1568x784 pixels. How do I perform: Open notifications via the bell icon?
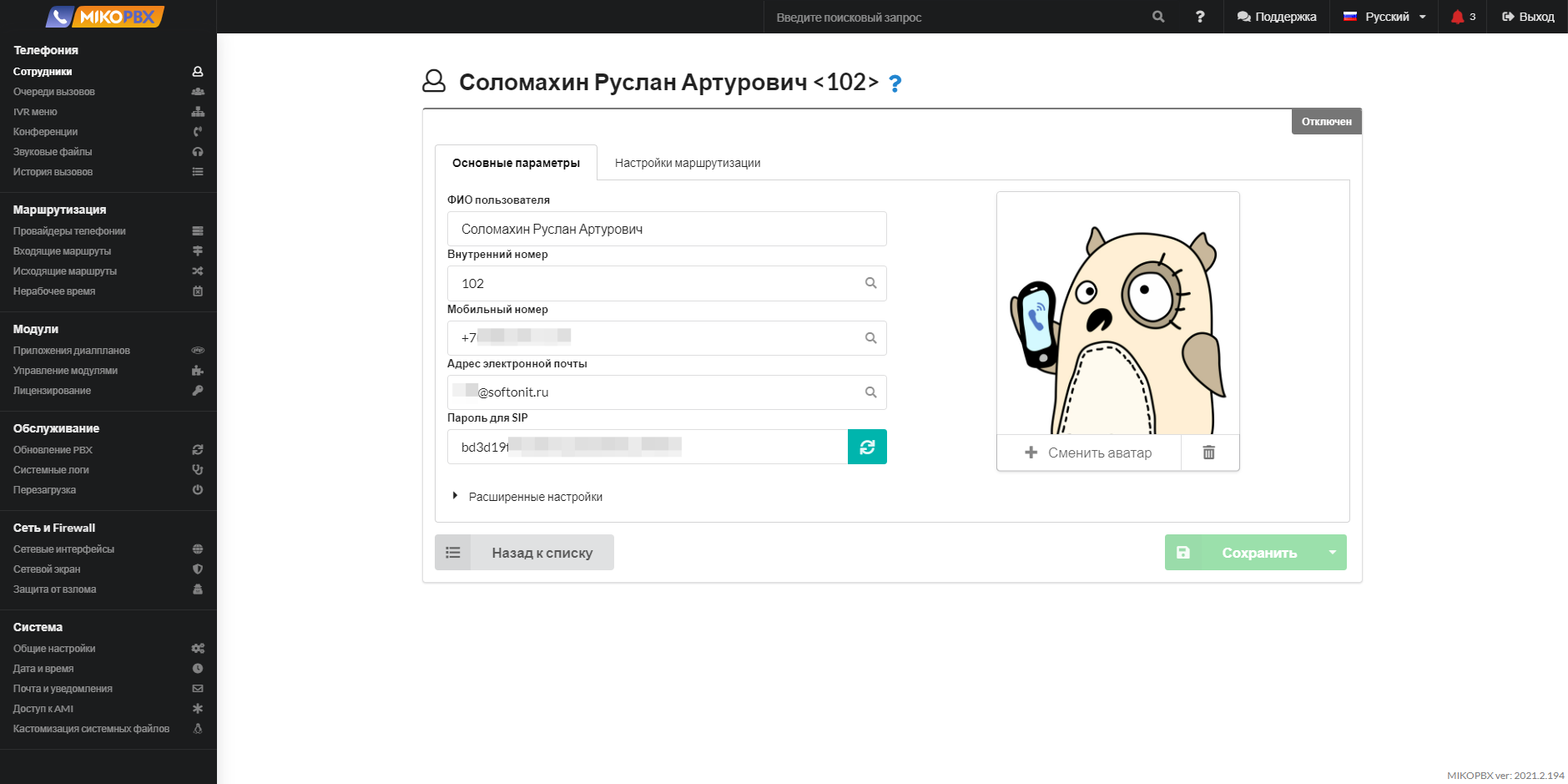(x=1458, y=17)
